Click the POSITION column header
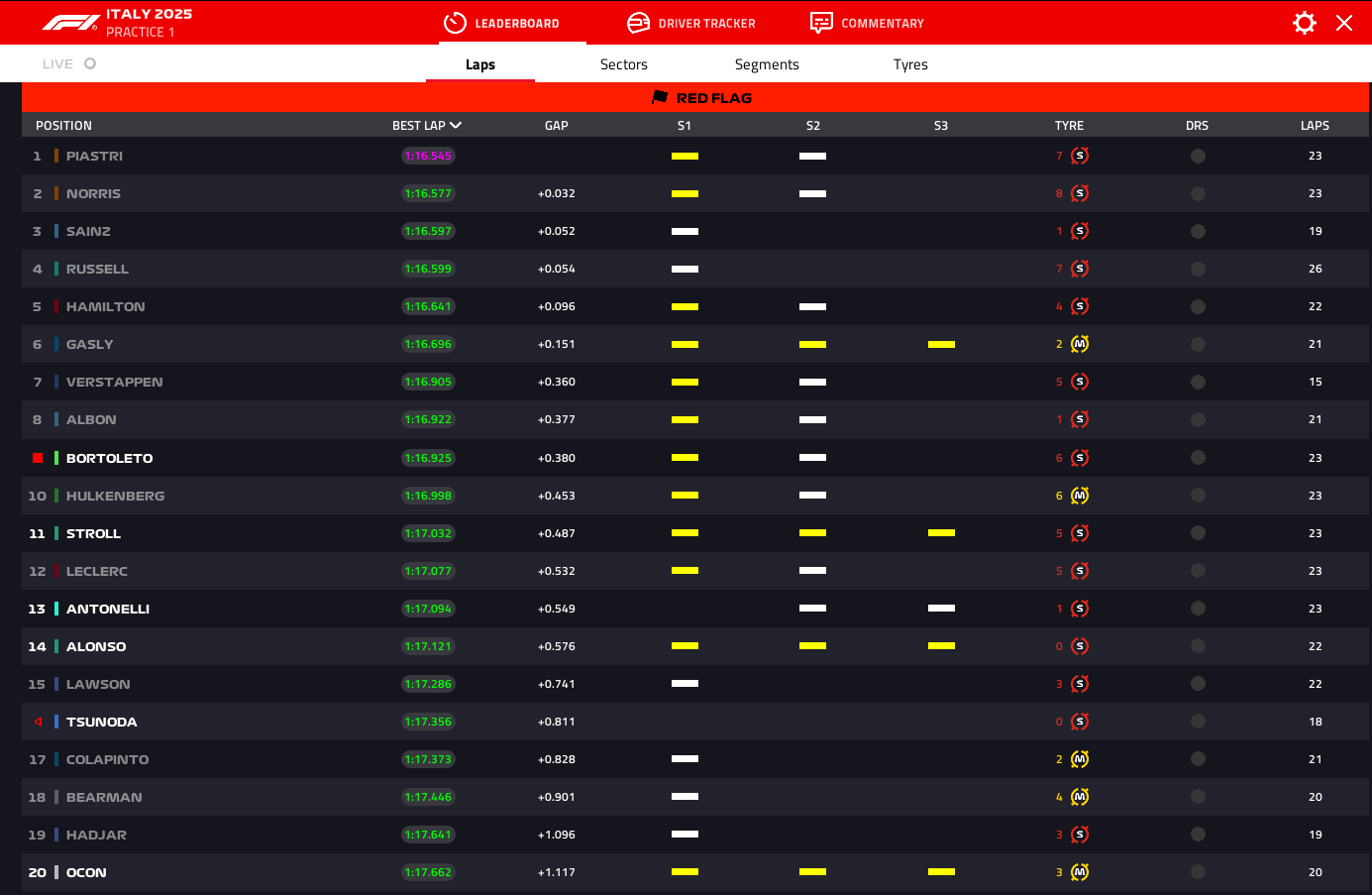Screen dimensions: 1372x895 pyautogui.click(x=63, y=126)
